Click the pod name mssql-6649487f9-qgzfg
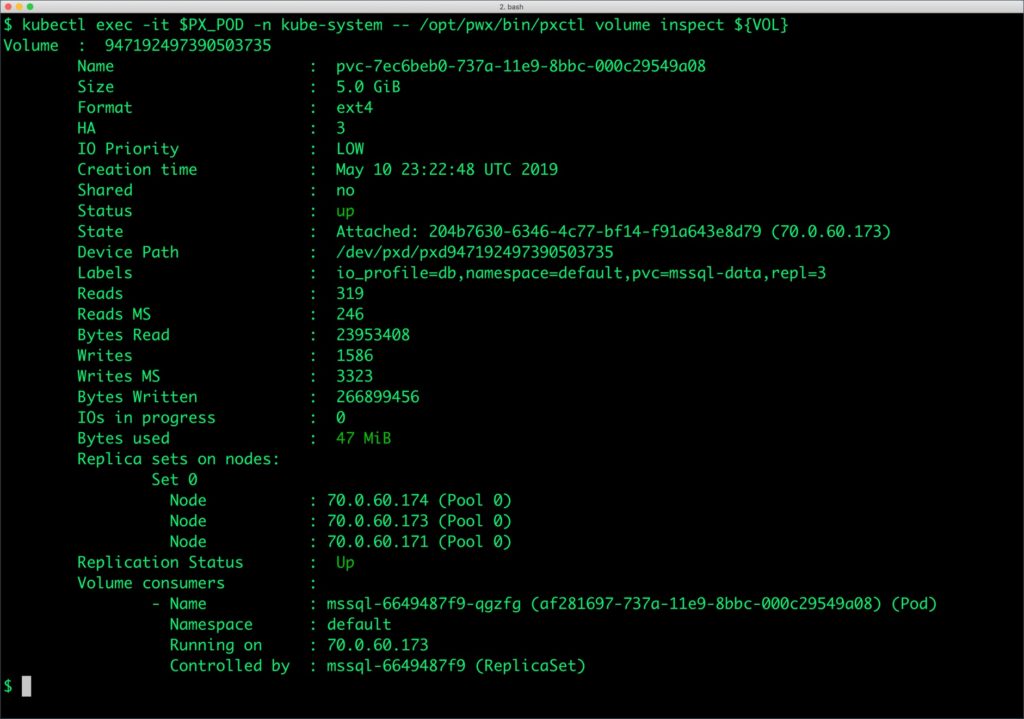The width and height of the screenshot is (1024, 719). pos(419,604)
